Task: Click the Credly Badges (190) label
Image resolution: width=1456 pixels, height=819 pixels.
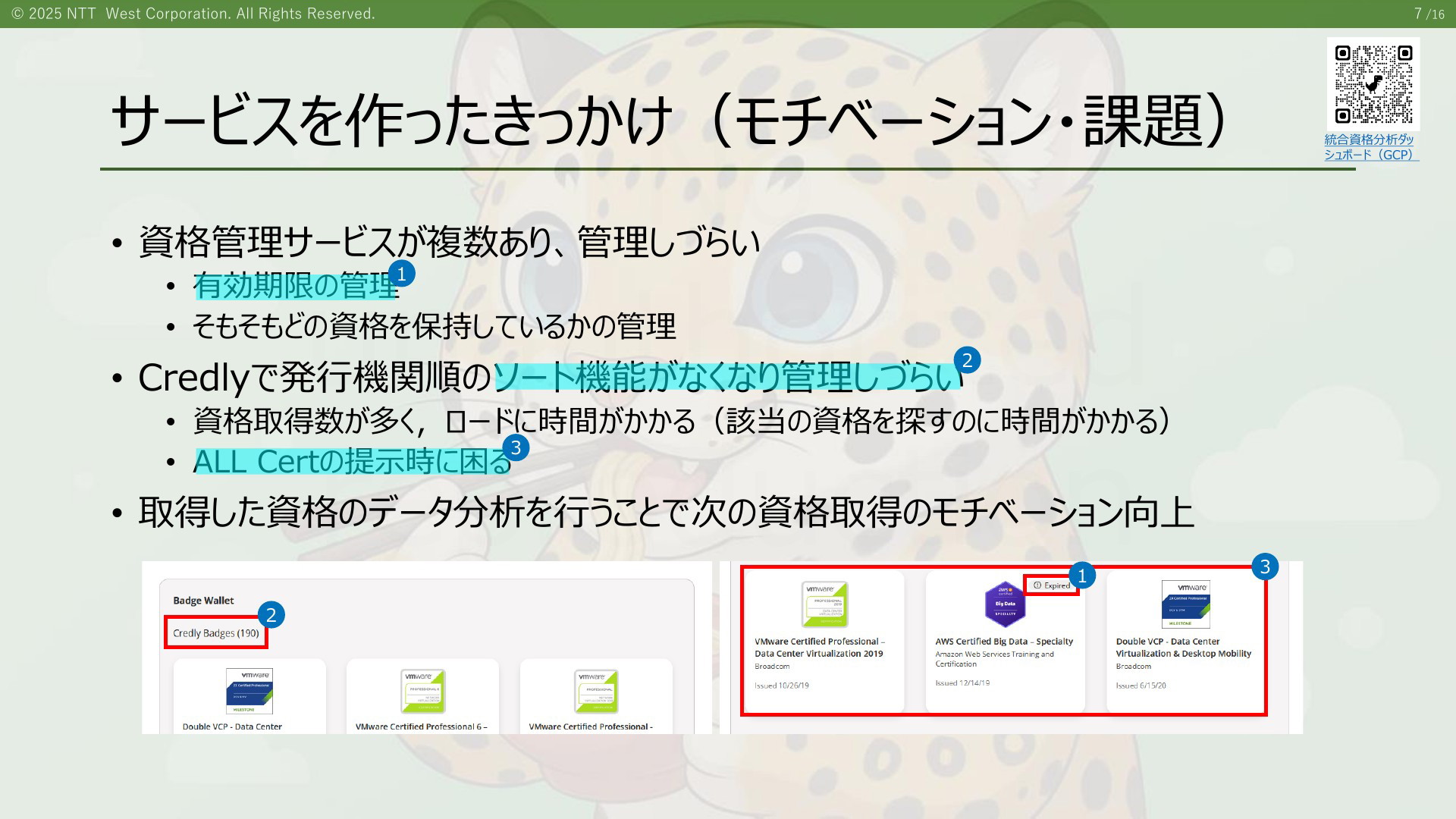Action: pyautogui.click(x=216, y=633)
